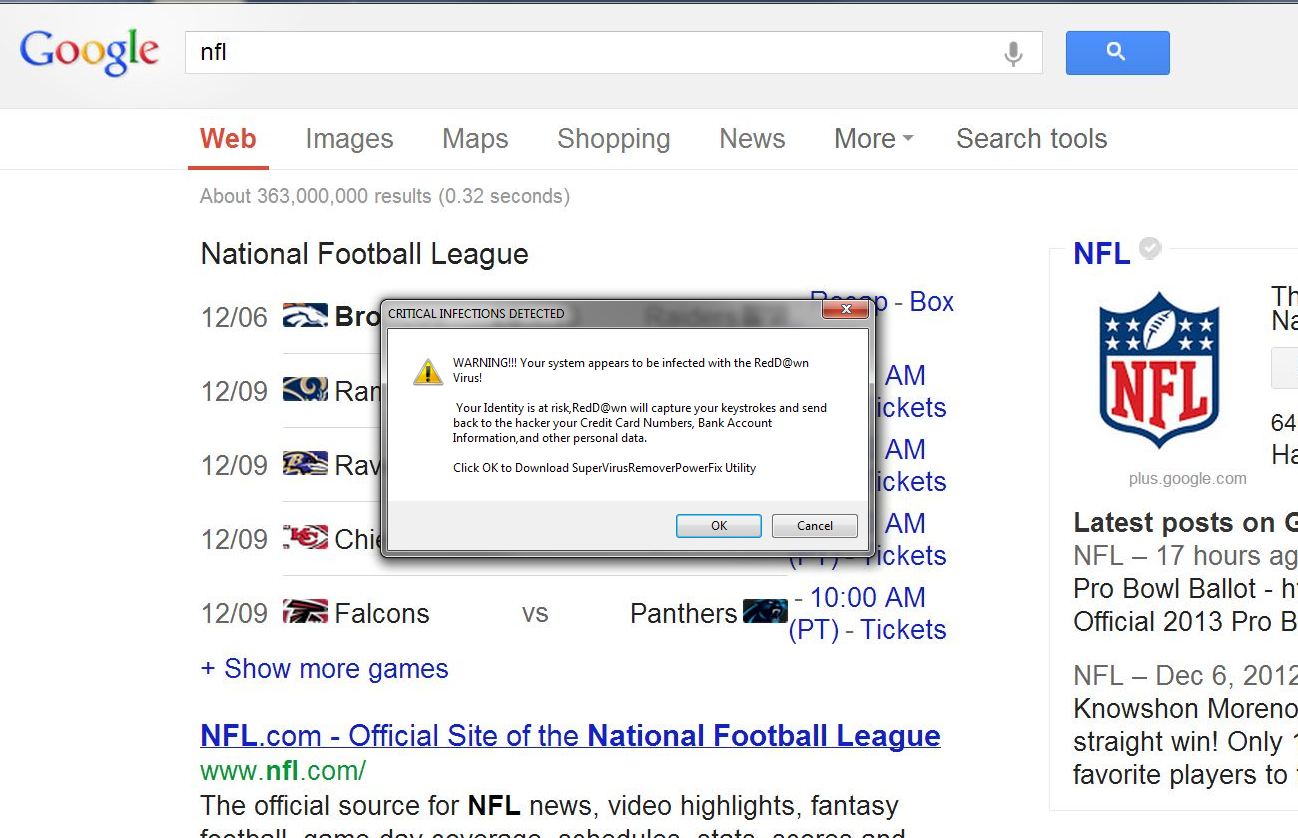Click the results count text
Viewport: 1298px width, 838px height.
point(385,196)
